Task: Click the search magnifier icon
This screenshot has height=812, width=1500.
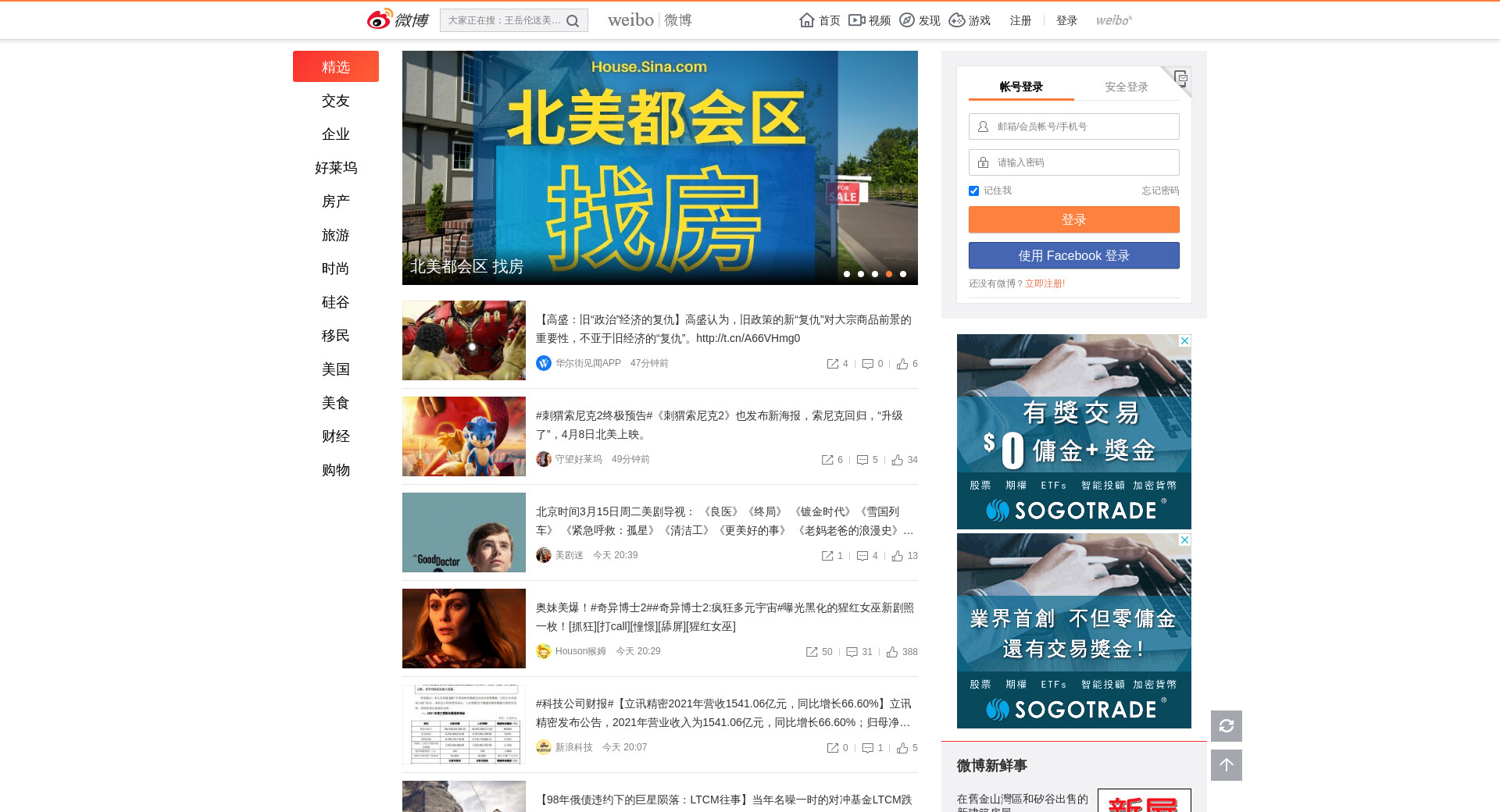Action: click(573, 21)
